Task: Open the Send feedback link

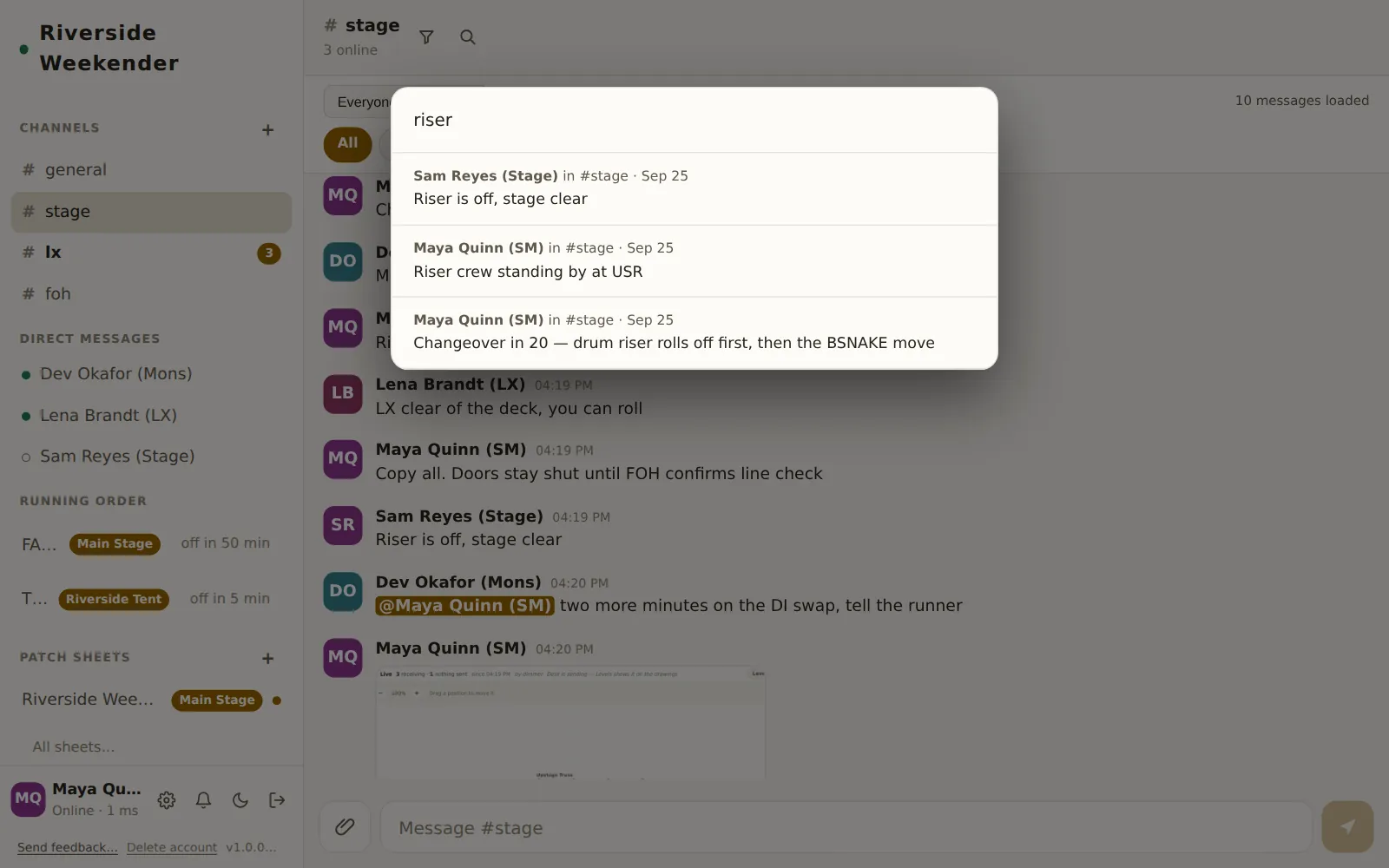Action: [67, 848]
